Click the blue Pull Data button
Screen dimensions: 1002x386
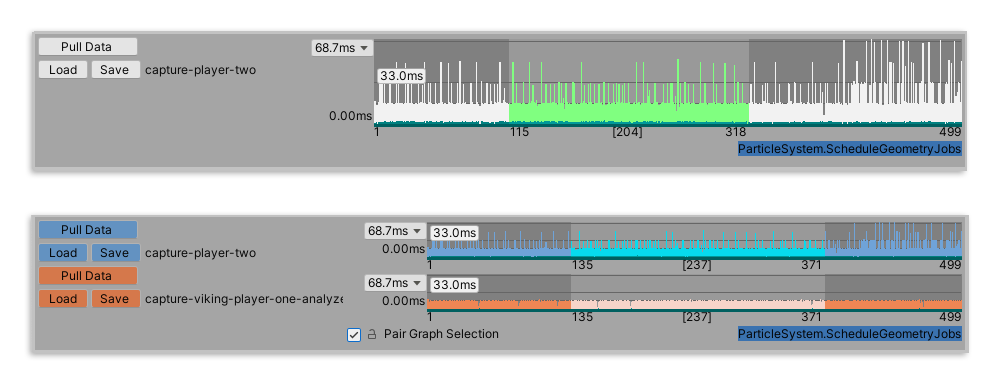[x=88, y=229]
